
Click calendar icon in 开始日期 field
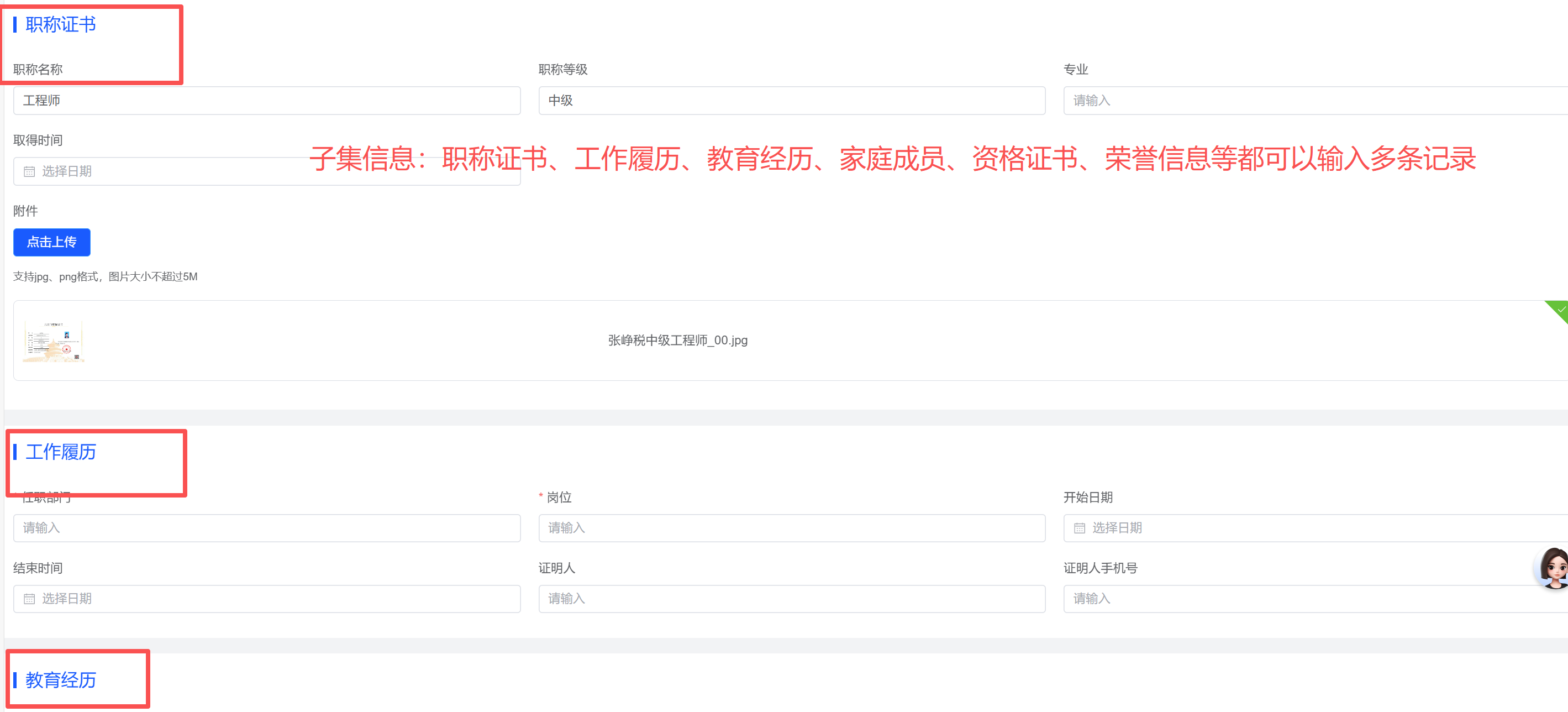1079,528
